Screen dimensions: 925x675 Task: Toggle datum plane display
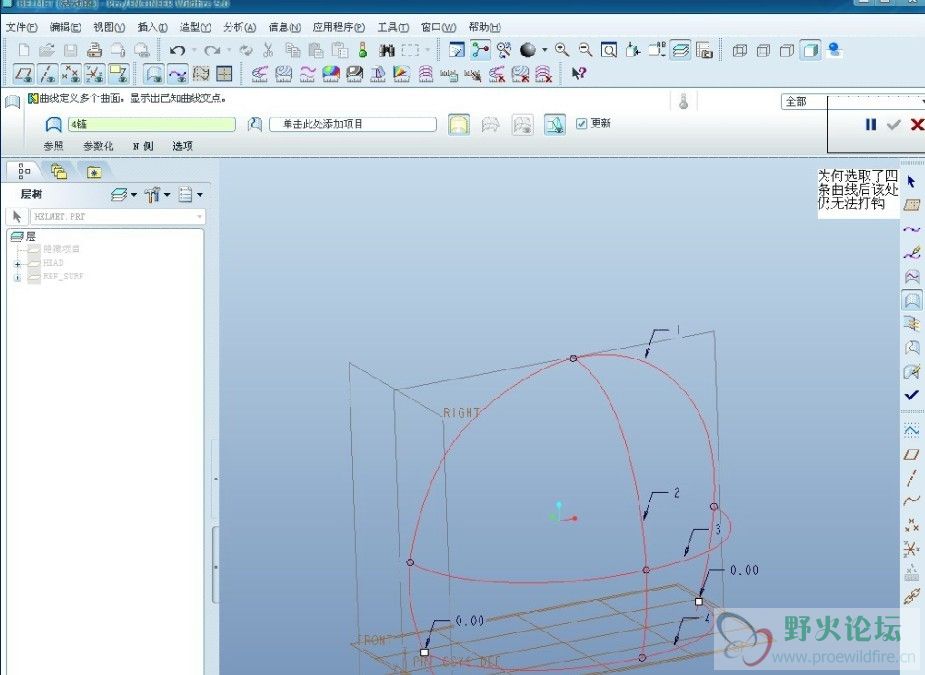coord(24,74)
